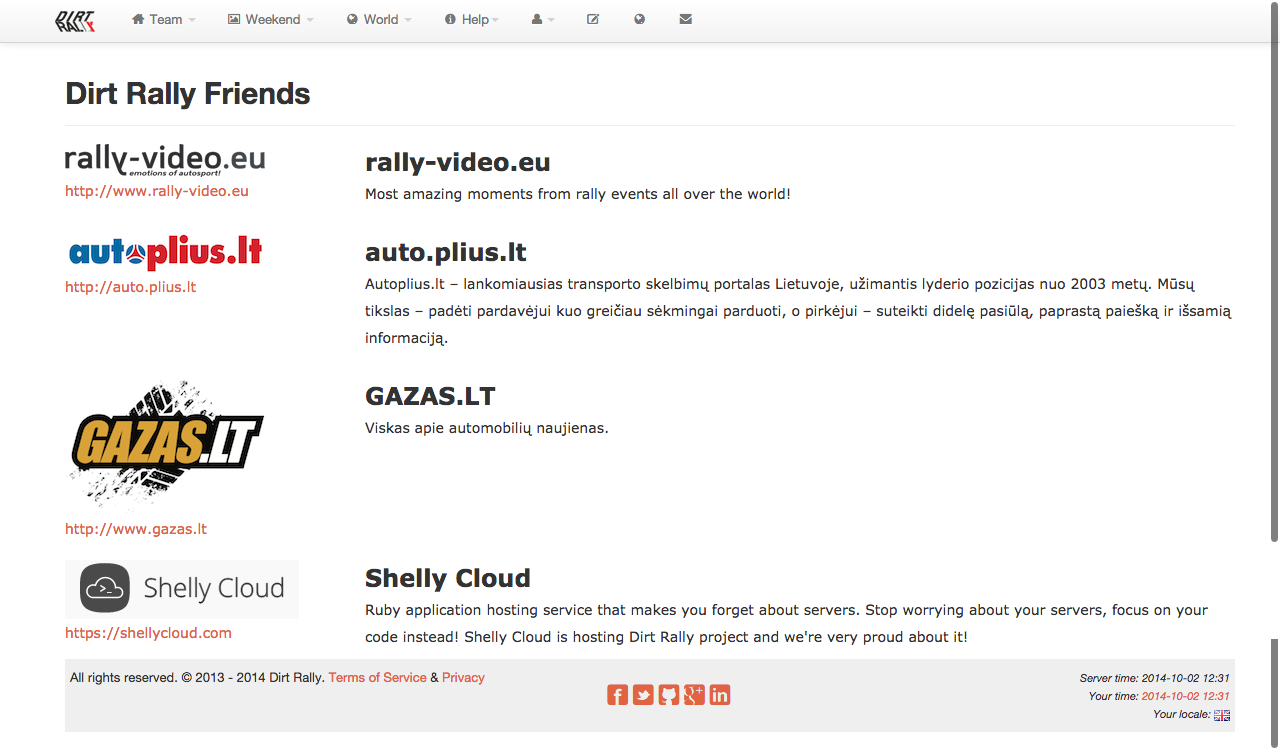Open the Weekend dropdown menu
The image size is (1280, 750).
point(270,19)
